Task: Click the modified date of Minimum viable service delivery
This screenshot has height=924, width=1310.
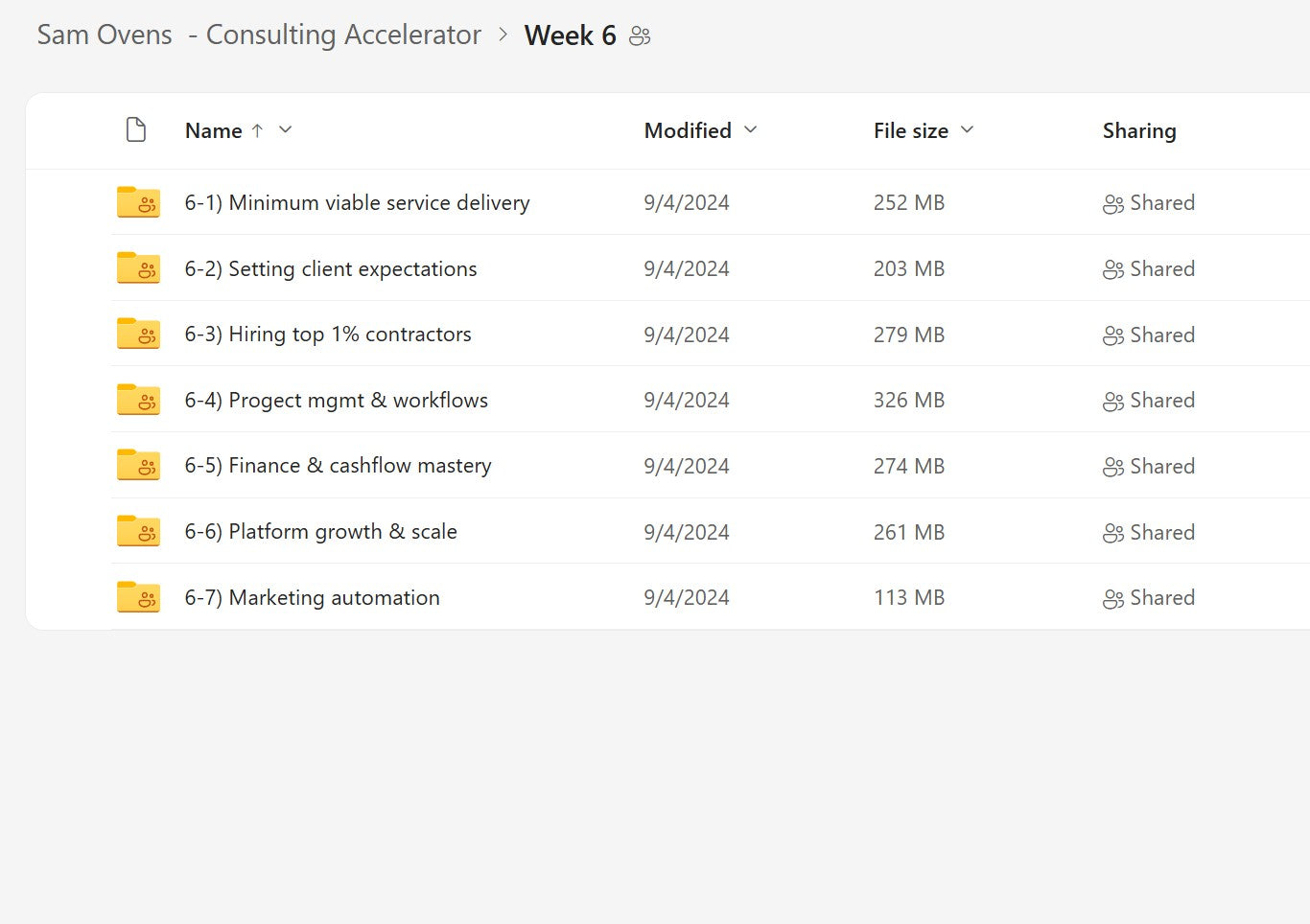Action: (x=687, y=202)
